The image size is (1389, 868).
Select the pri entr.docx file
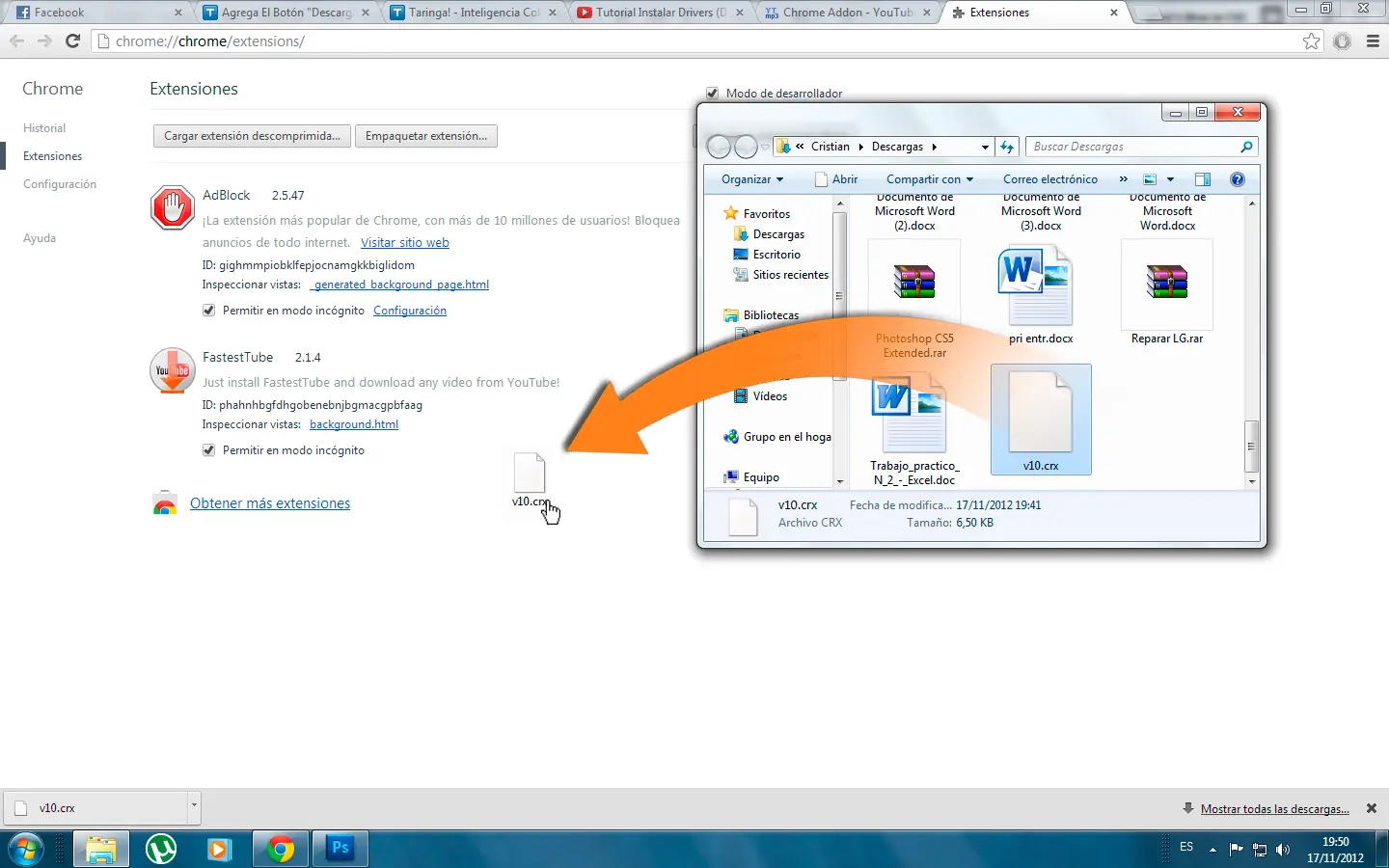coord(1041,294)
